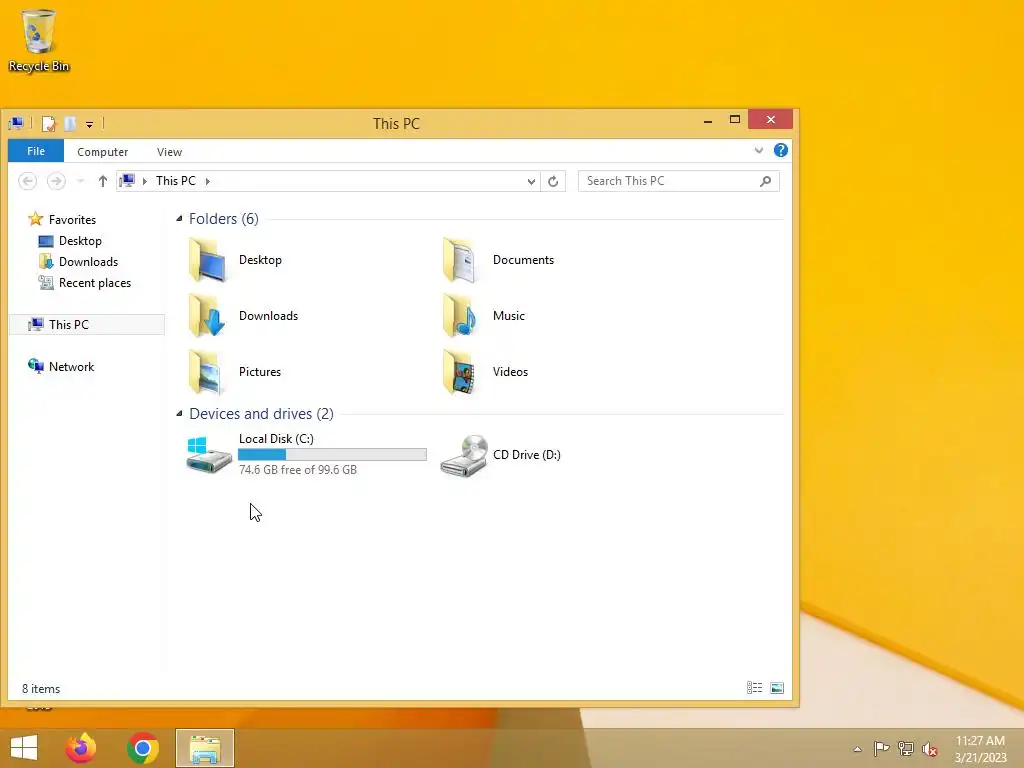Screen dimensions: 1024x768
Task: Launch Firefox from the taskbar
Action: (81, 748)
